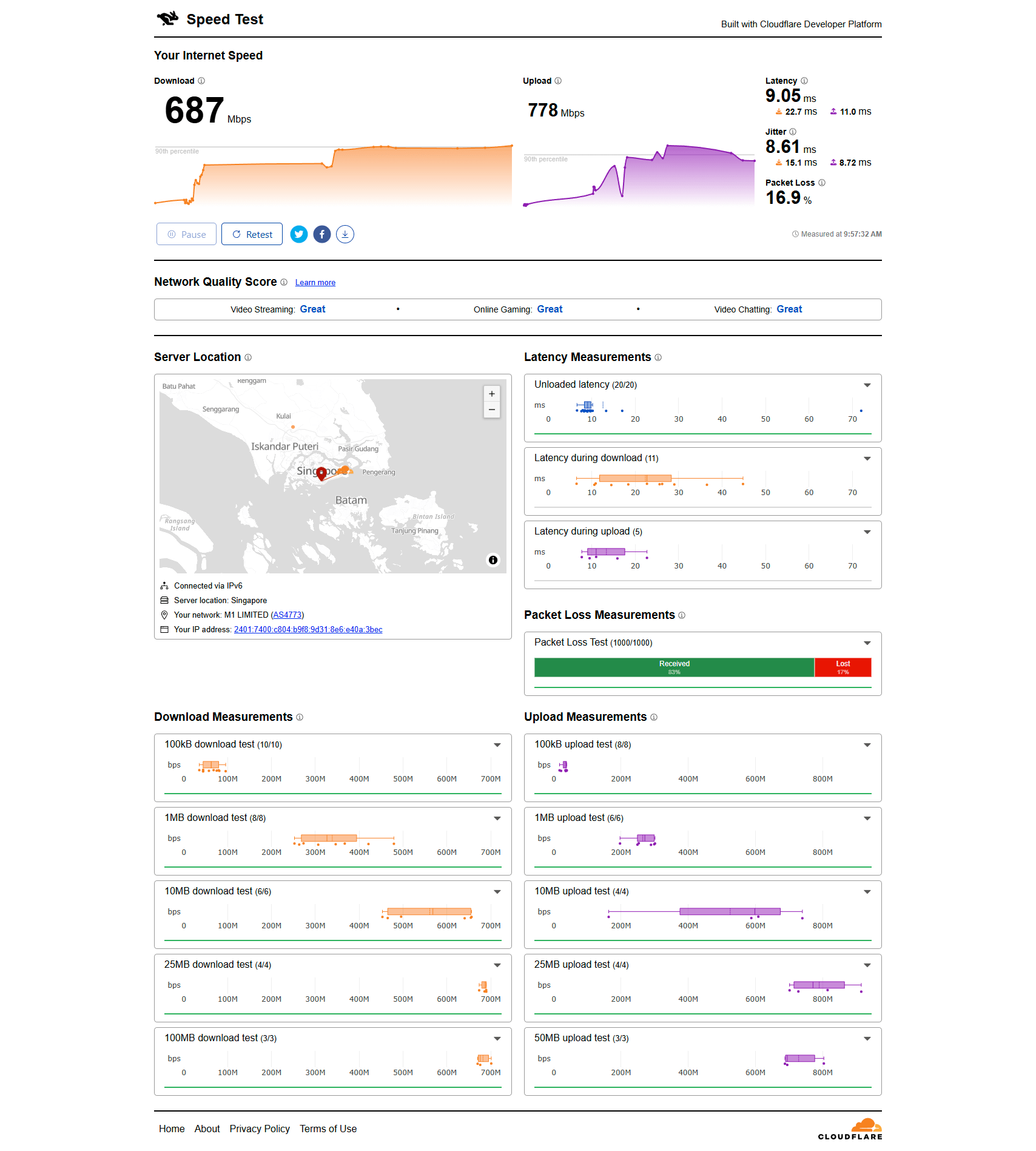Zoom in on the server map

point(492,394)
